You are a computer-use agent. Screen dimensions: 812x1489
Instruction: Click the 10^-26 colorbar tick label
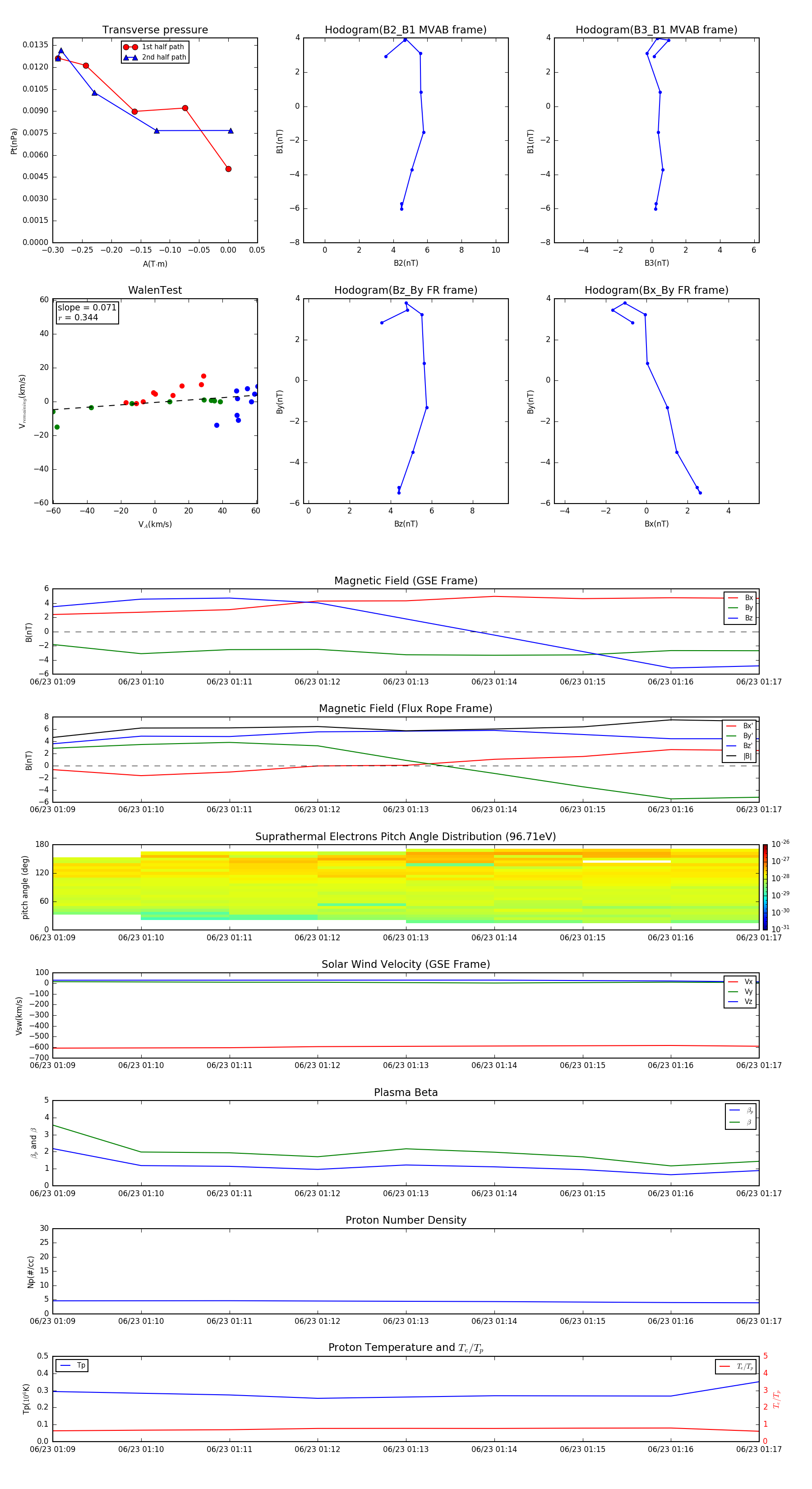click(780, 844)
